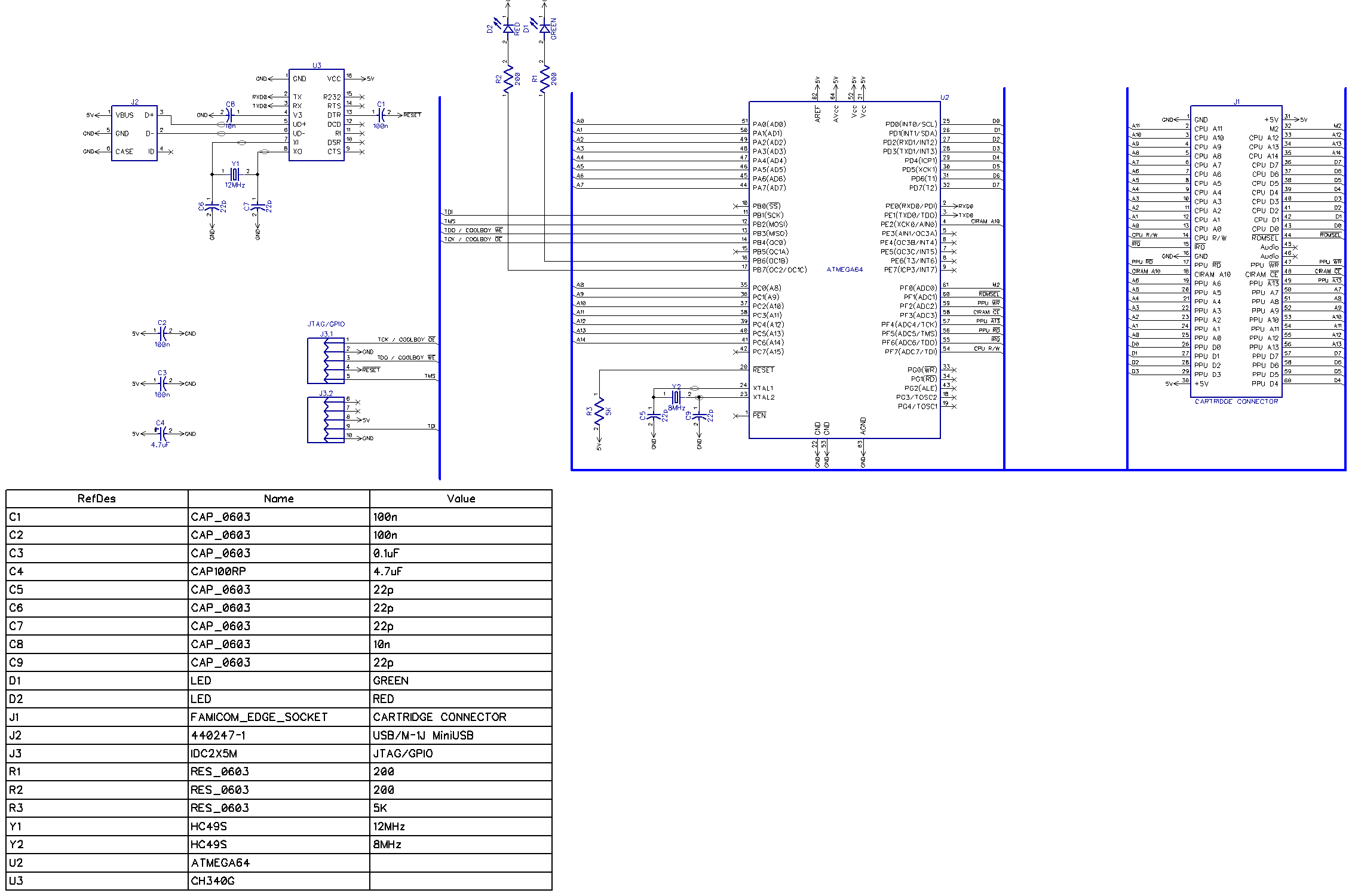Image resolution: width=1352 pixels, height=896 pixels.
Task: Click the Name column header
Action: point(279,499)
